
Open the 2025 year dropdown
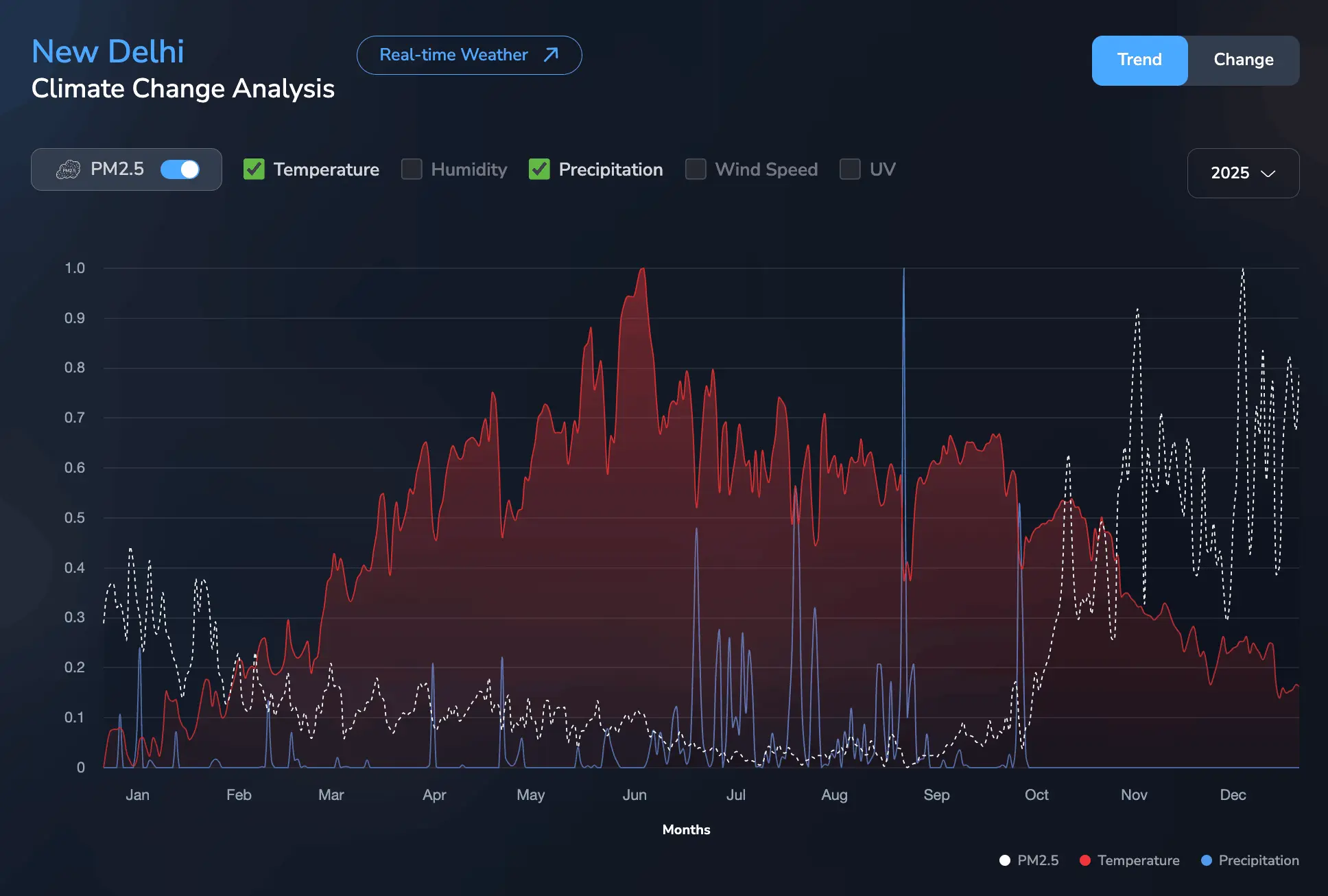pos(1242,173)
